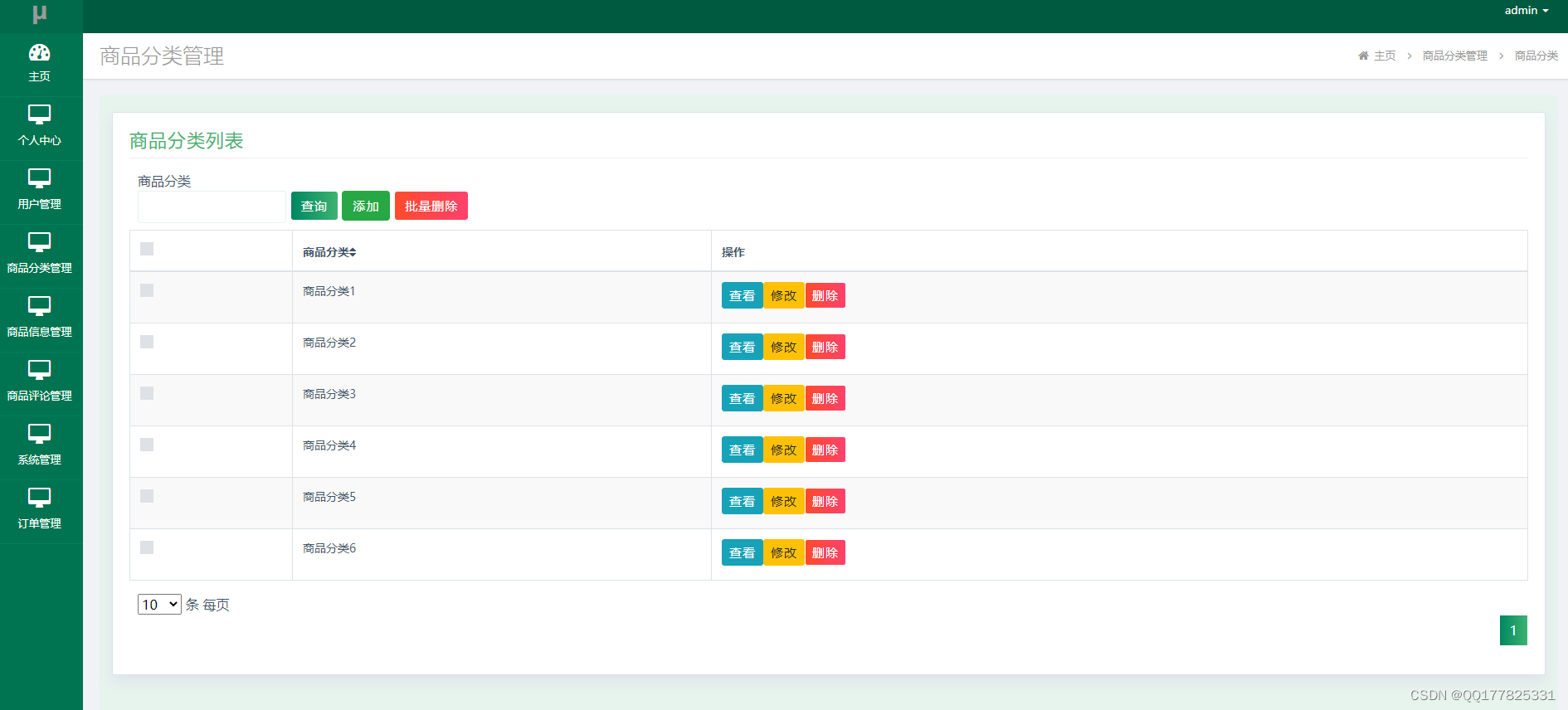Delete 商品分类2 with 删除 button
The height and width of the screenshot is (710, 1568).
pyautogui.click(x=825, y=348)
